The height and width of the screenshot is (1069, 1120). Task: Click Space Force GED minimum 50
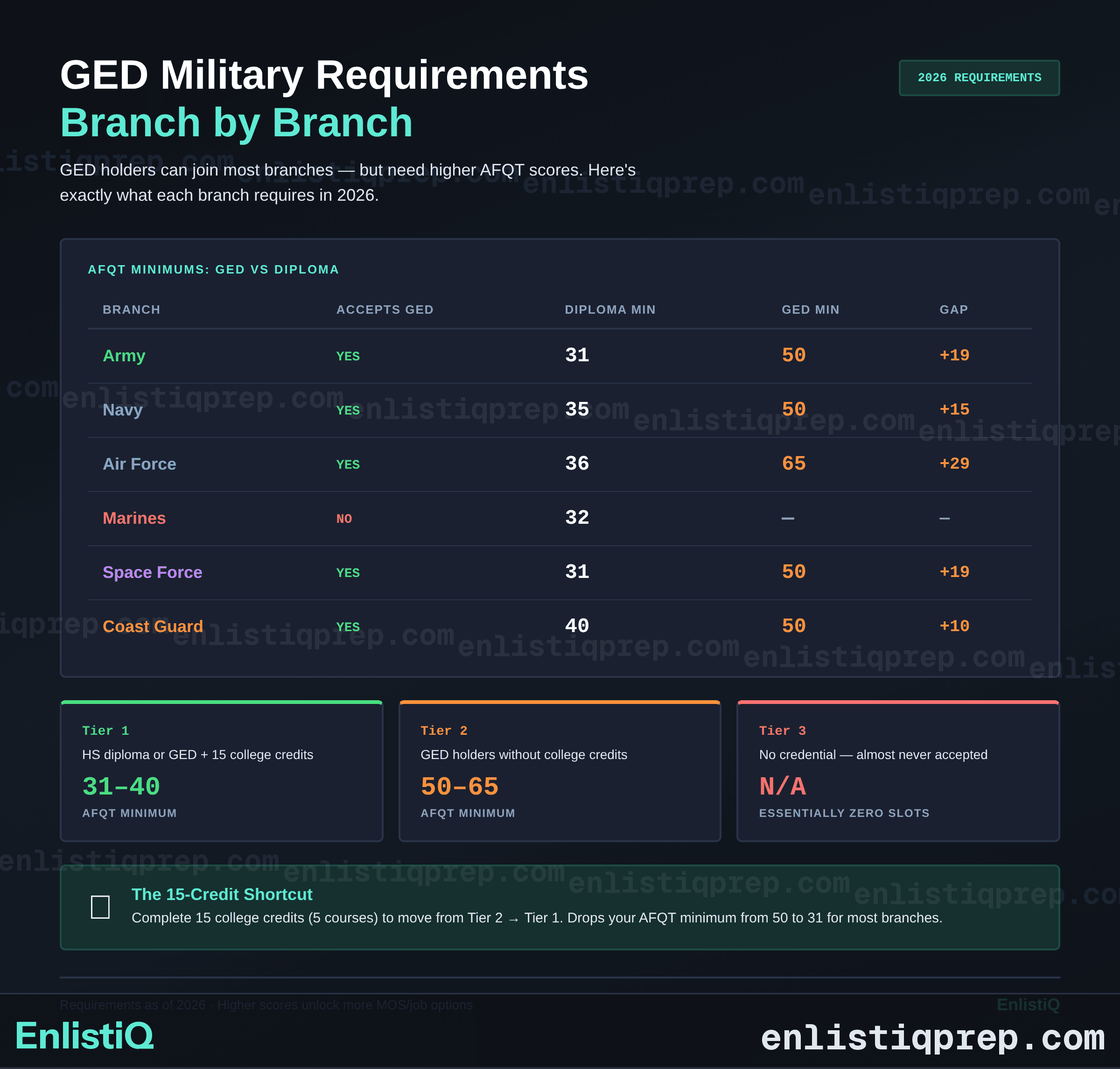click(794, 571)
